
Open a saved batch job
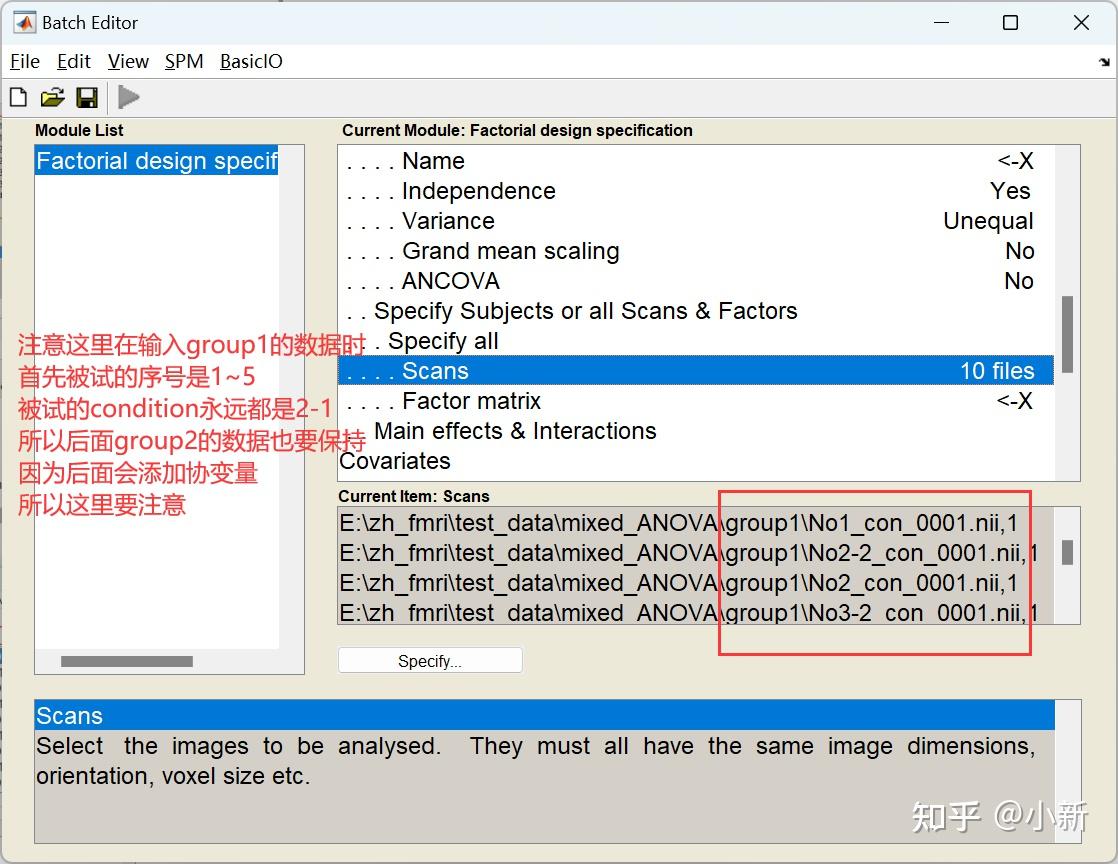click(52, 96)
